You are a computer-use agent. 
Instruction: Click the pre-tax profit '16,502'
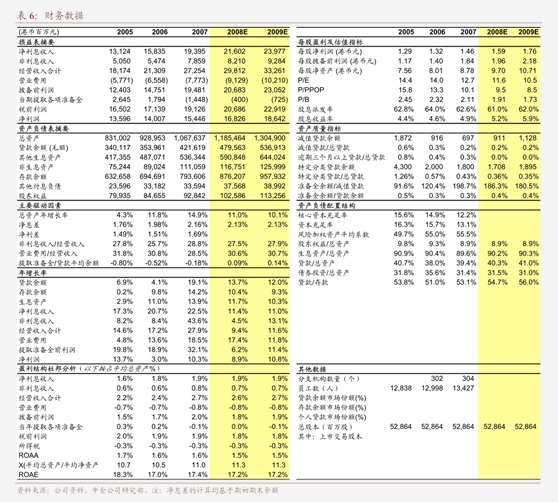click(120, 109)
